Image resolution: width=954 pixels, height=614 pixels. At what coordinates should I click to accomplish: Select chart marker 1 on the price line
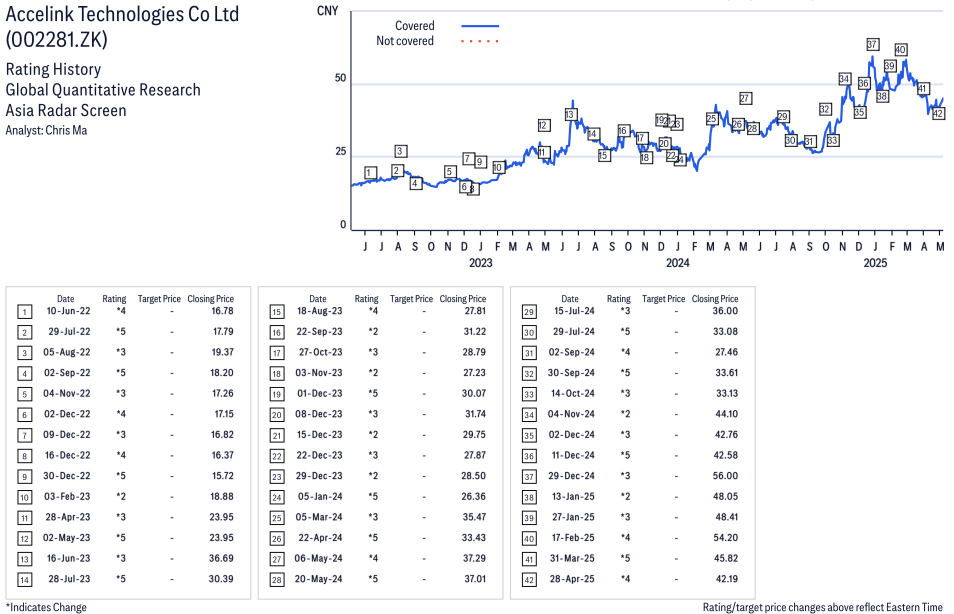tap(371, 172)
